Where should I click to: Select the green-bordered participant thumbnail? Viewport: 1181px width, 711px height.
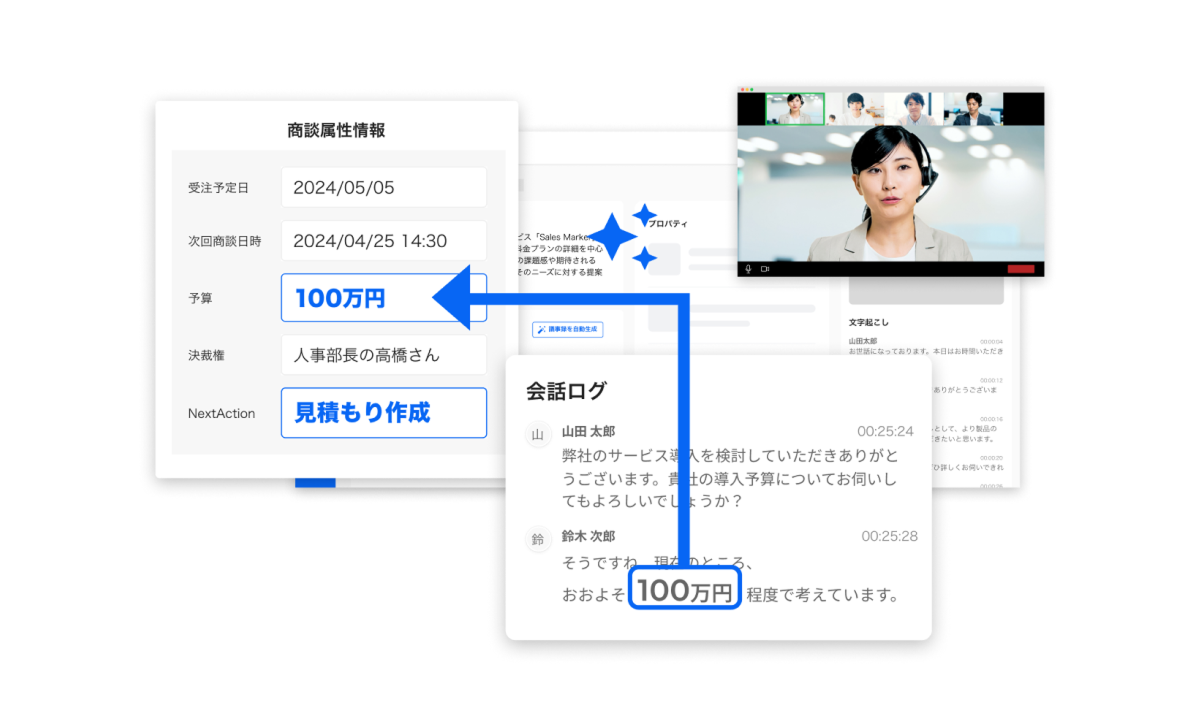point(795,109)
